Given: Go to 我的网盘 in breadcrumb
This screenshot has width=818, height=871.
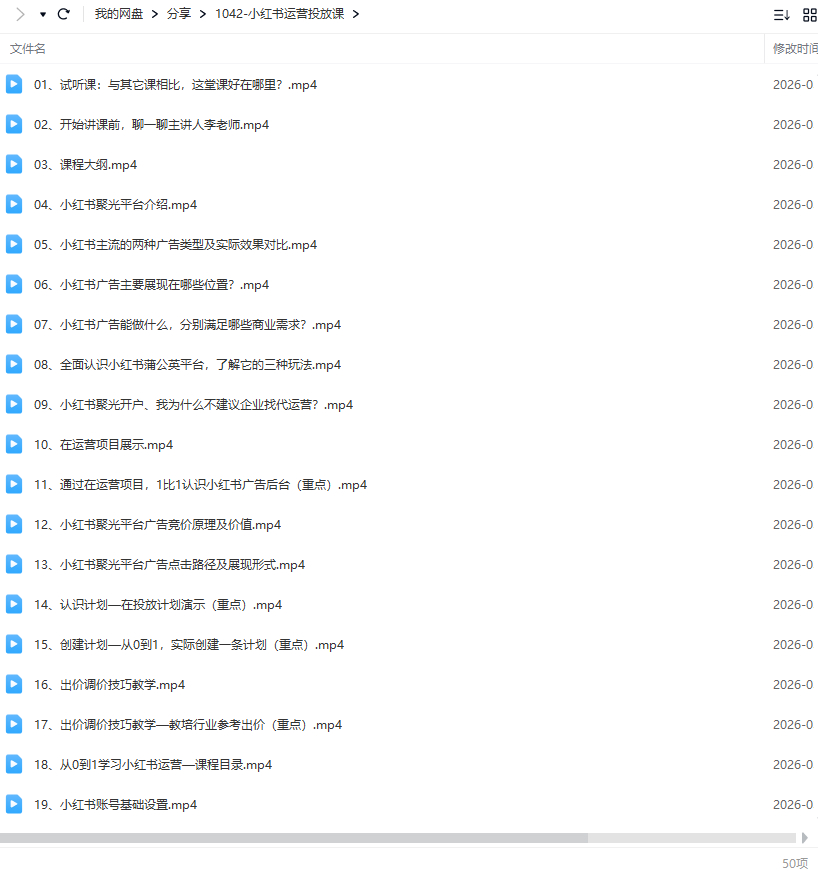Looking at the screenshot, I should coord(119,14).
